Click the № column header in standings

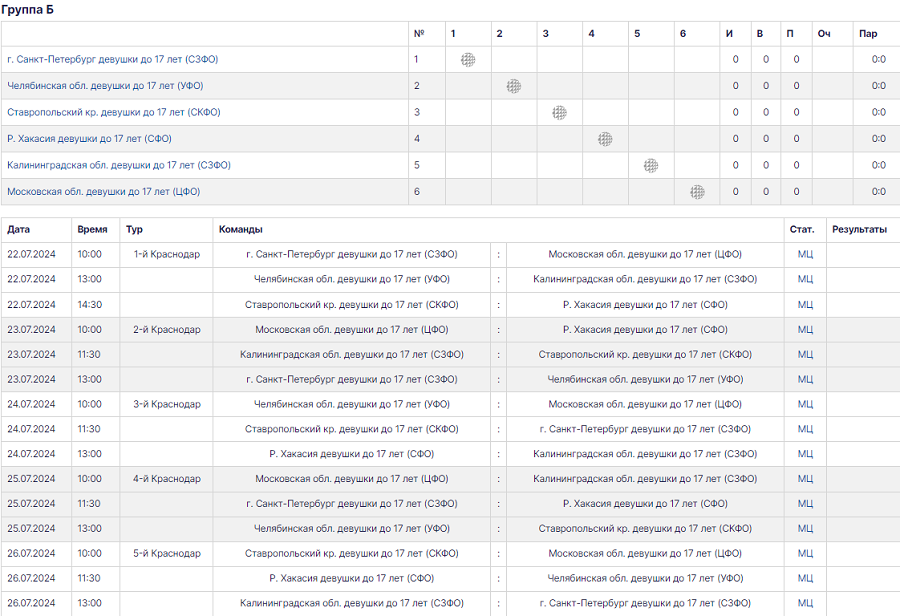point(419,33)
